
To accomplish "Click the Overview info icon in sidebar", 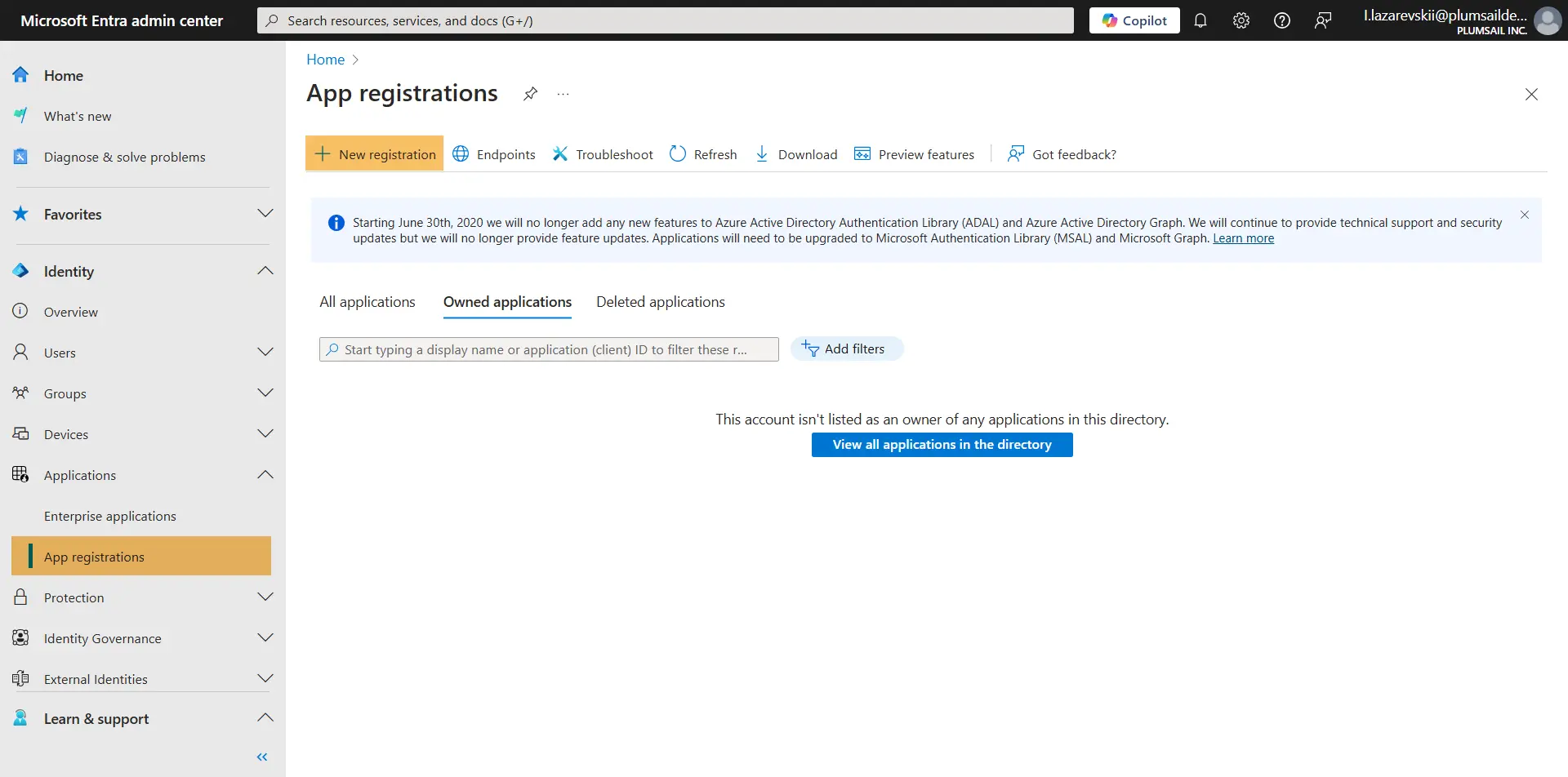I will click(20, 311).
